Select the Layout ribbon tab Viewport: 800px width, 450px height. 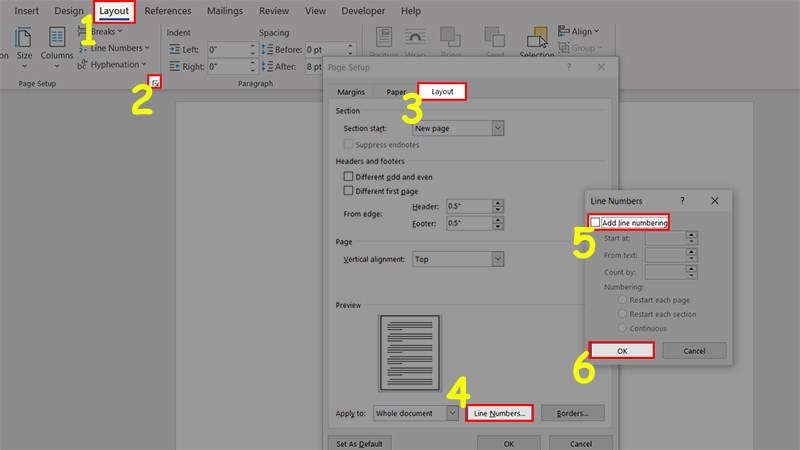114,11
